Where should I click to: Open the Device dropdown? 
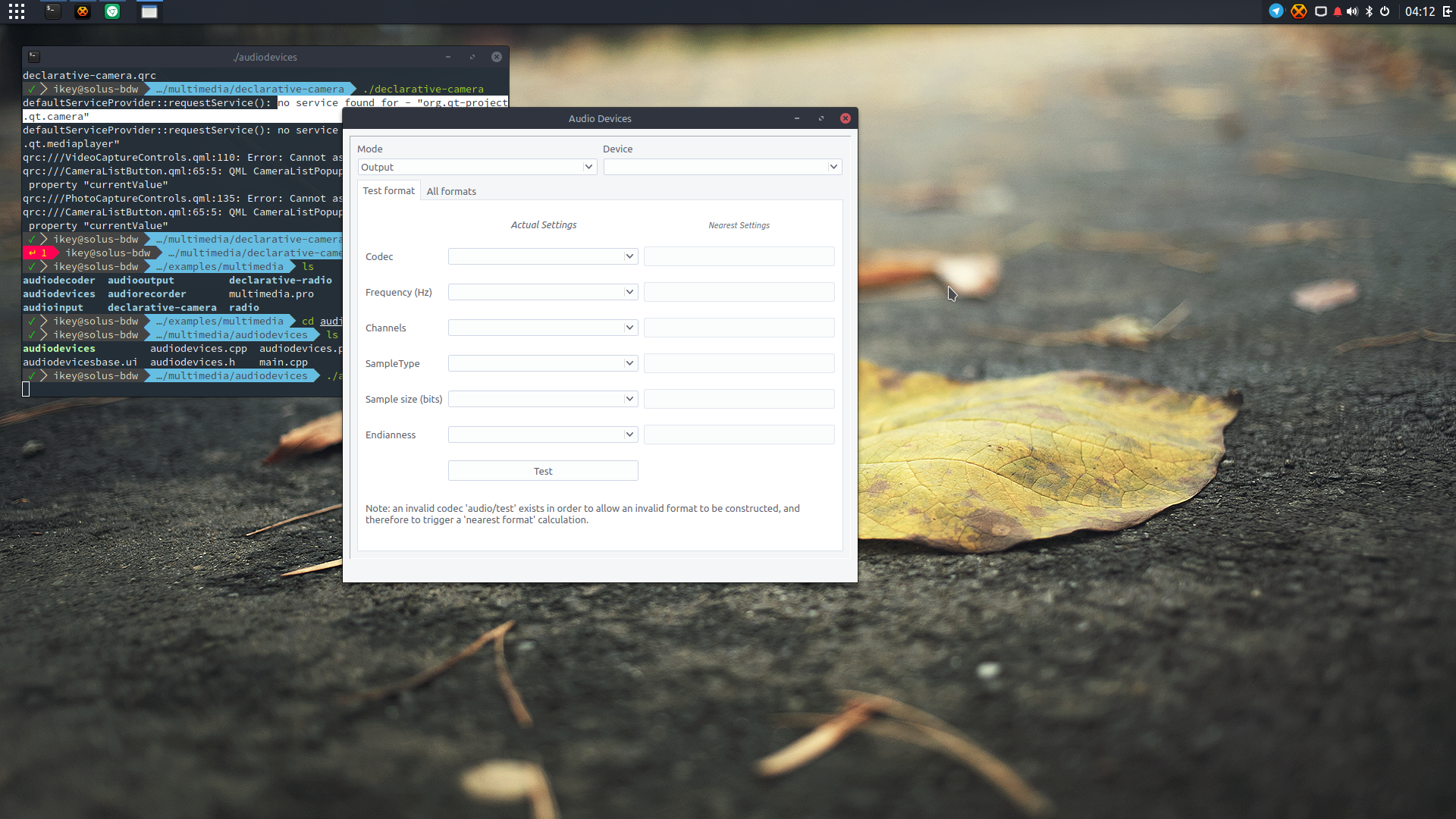[x=723, y=167]
